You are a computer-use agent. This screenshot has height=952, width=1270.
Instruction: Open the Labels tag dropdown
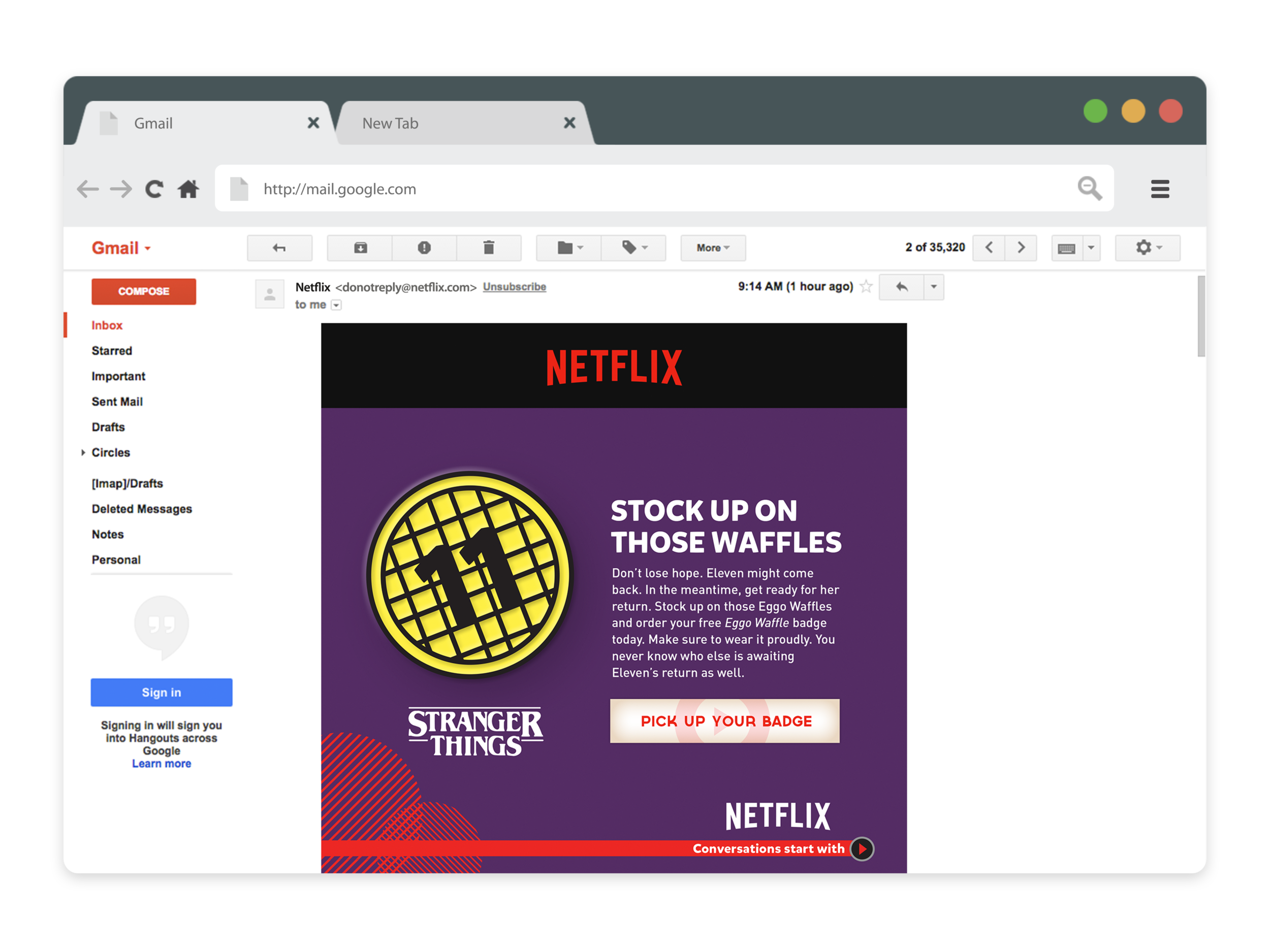[634, 248]
